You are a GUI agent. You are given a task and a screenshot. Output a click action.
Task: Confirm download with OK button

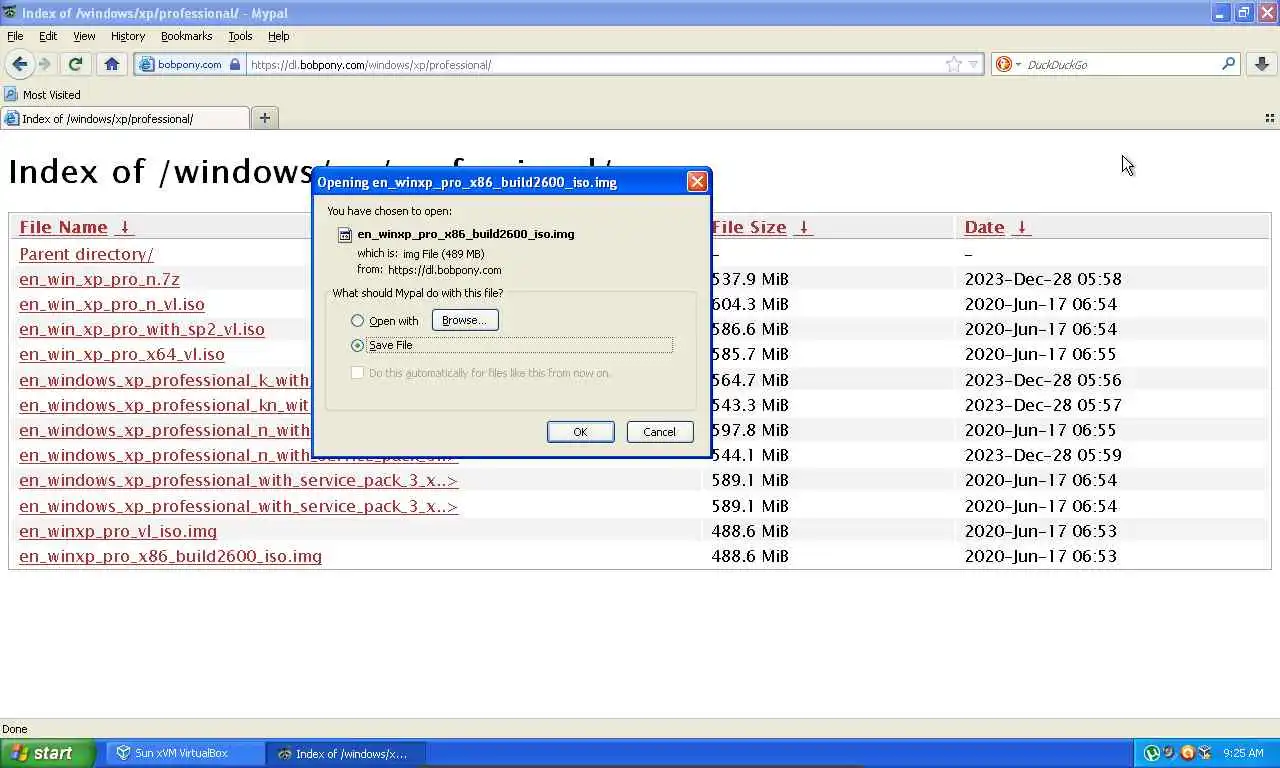point(580,432)
